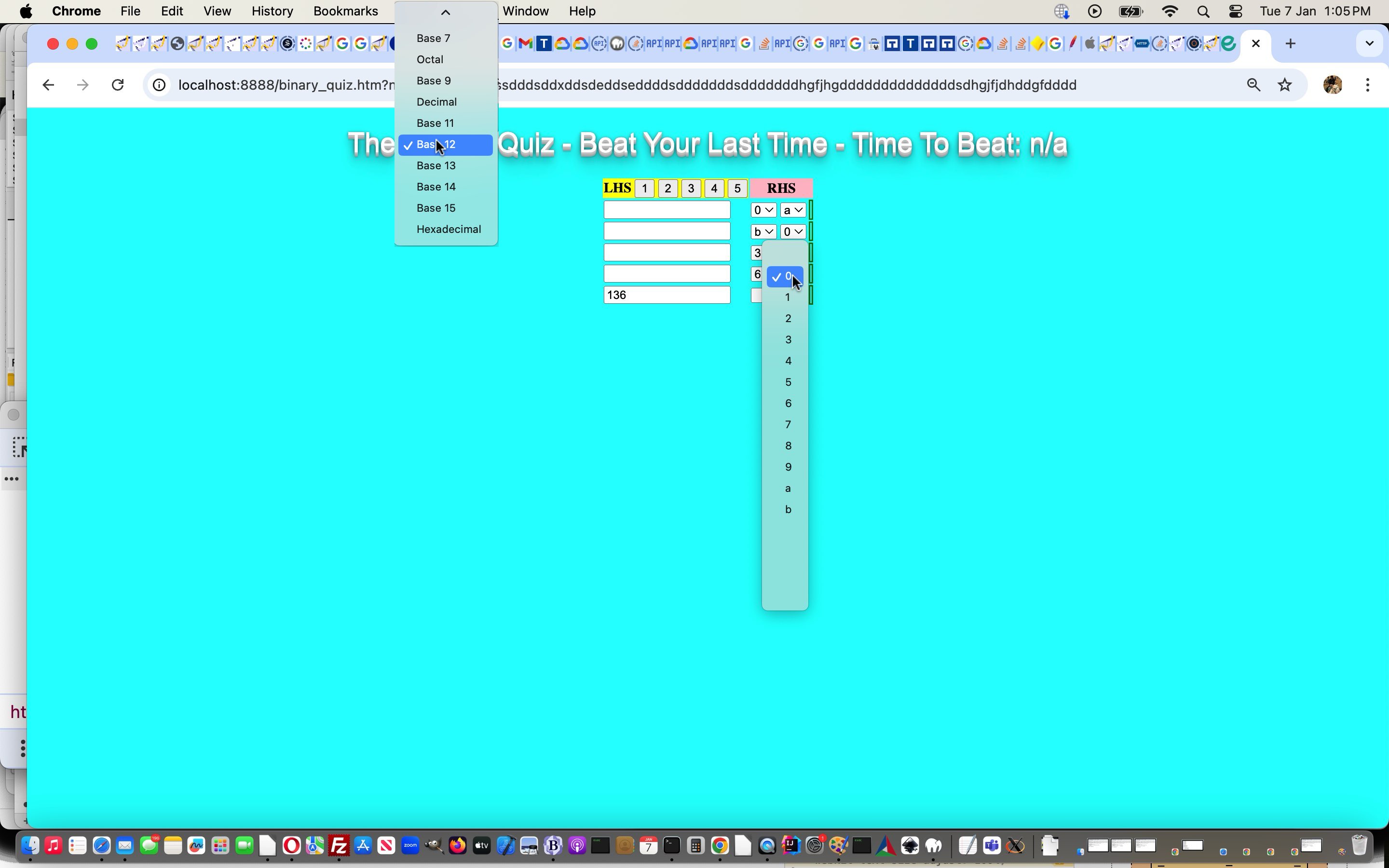Open the View menu
Image resolution: width=1389 pixels, height=868 pixels.
pos(217,12)
